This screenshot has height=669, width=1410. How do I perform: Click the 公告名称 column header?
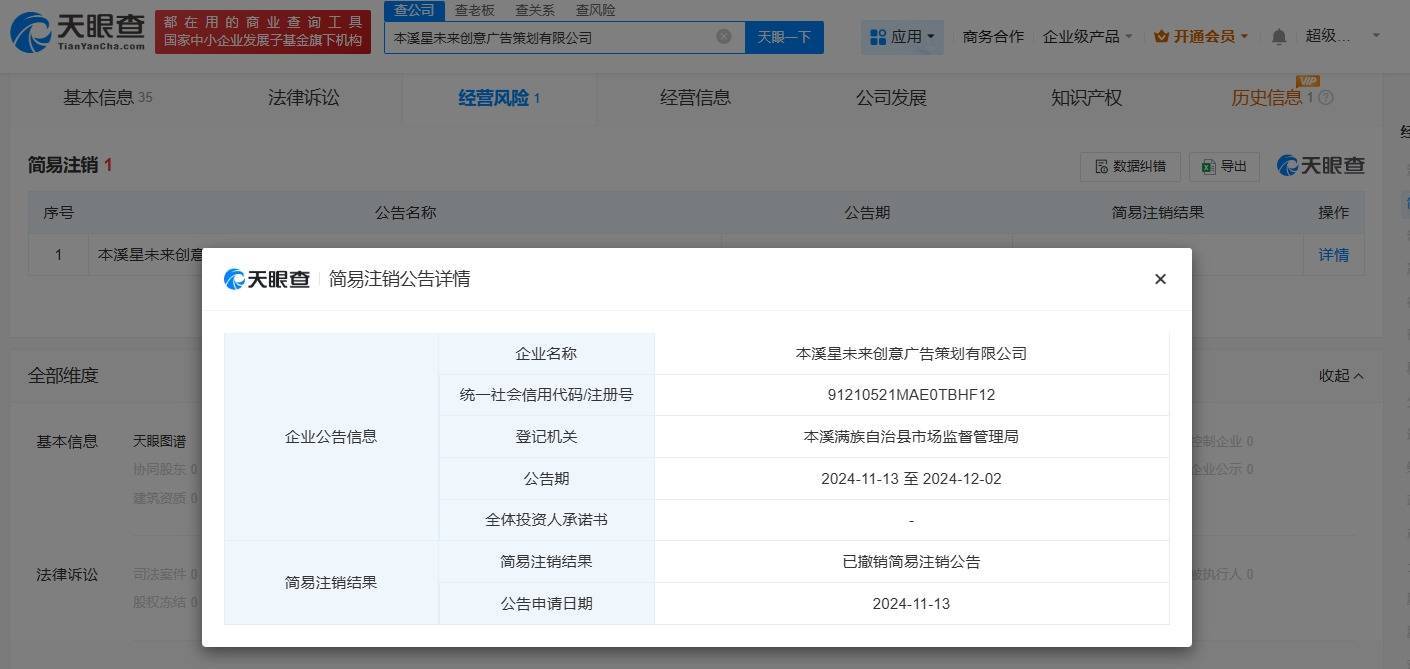[405, 213]
